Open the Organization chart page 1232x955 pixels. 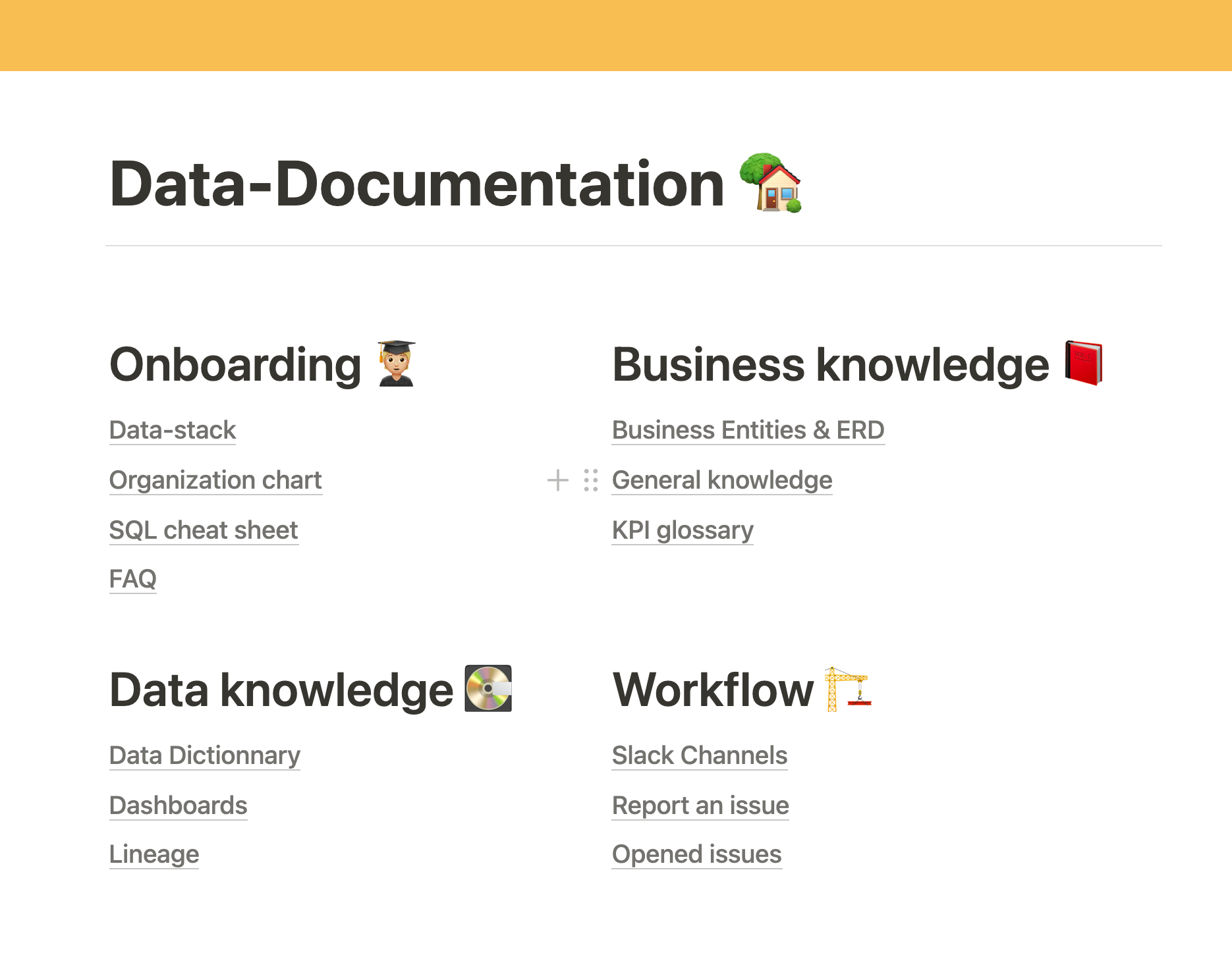click(x=215, y=480)
